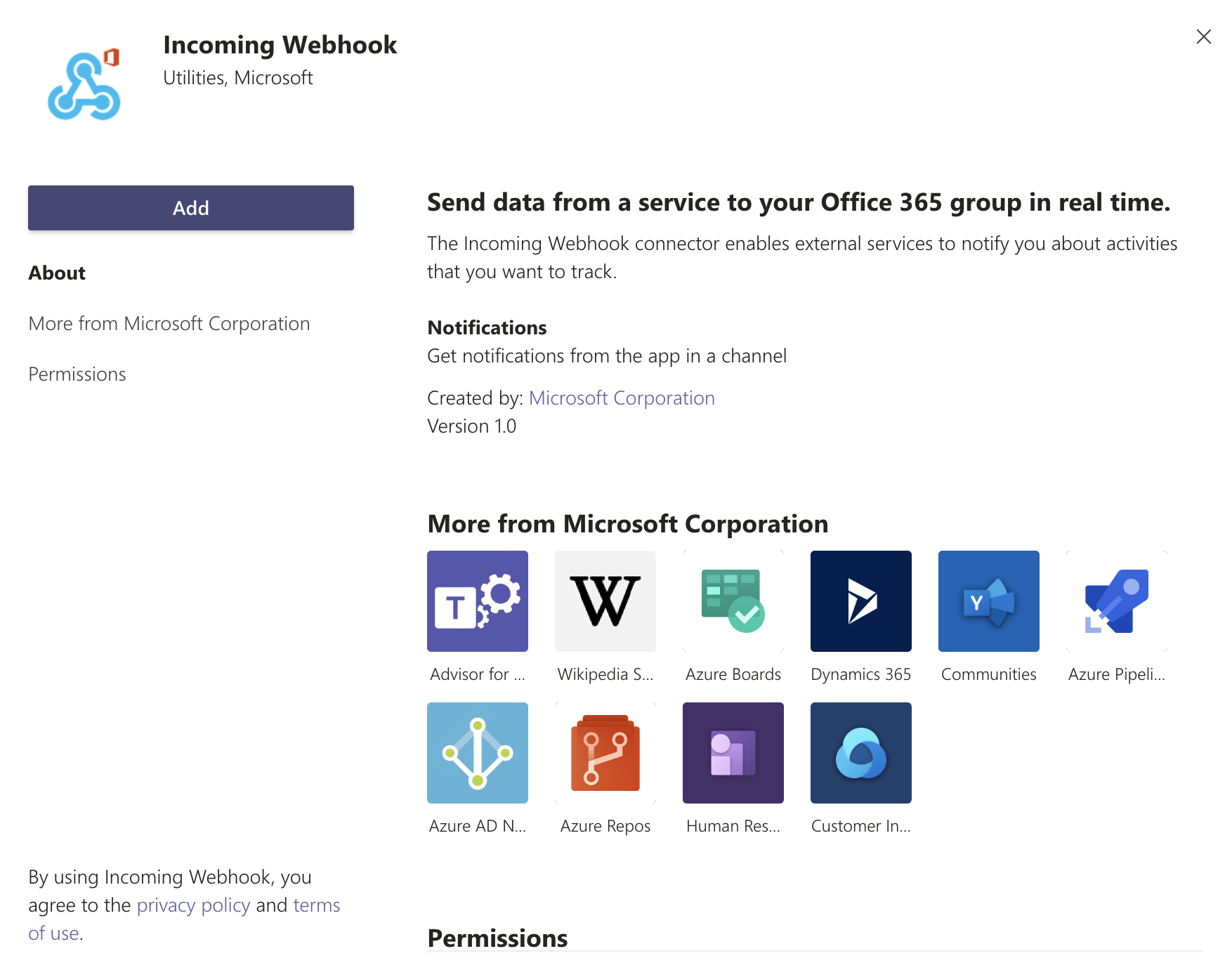Click the 'Azure Boards' app label
1232x970 pixels.
pos(733,674)
